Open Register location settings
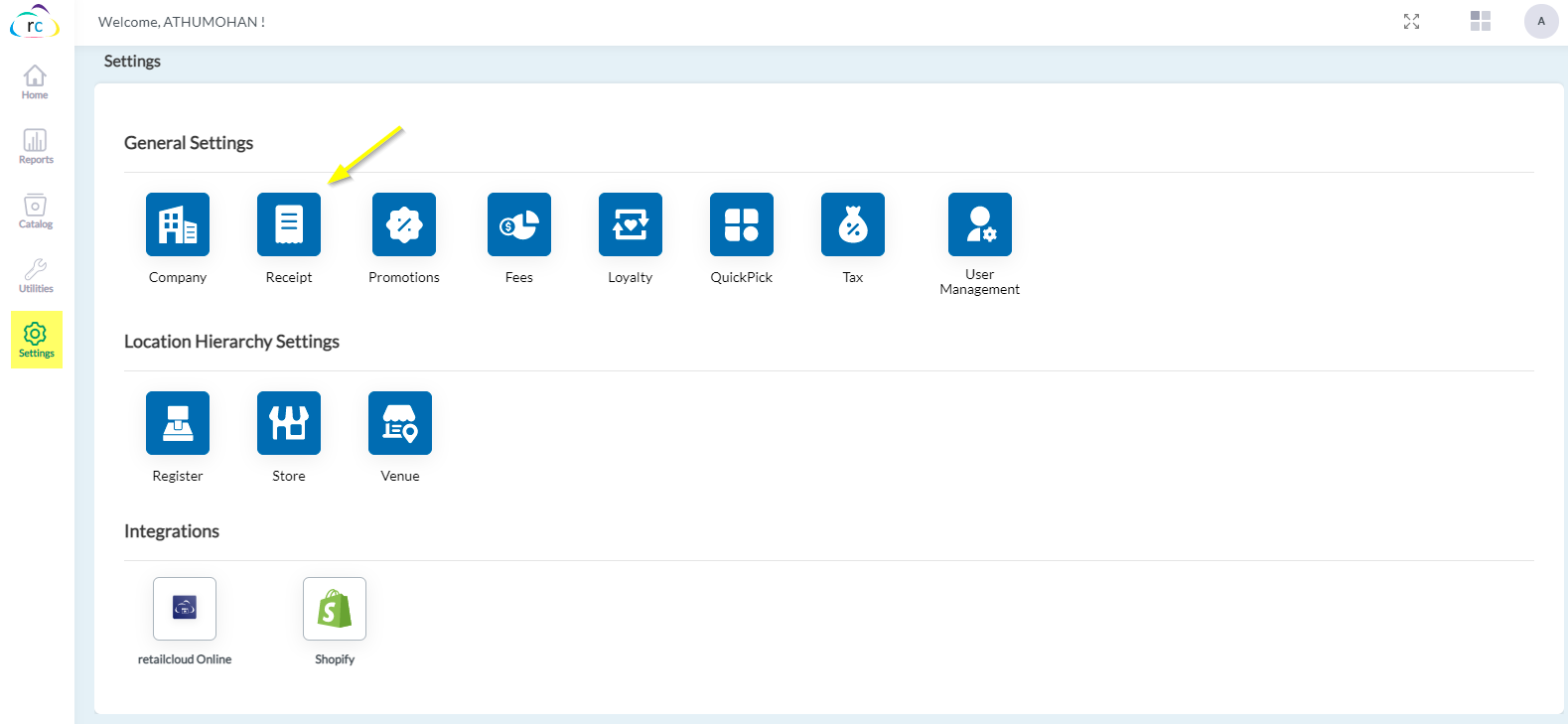 178,423
